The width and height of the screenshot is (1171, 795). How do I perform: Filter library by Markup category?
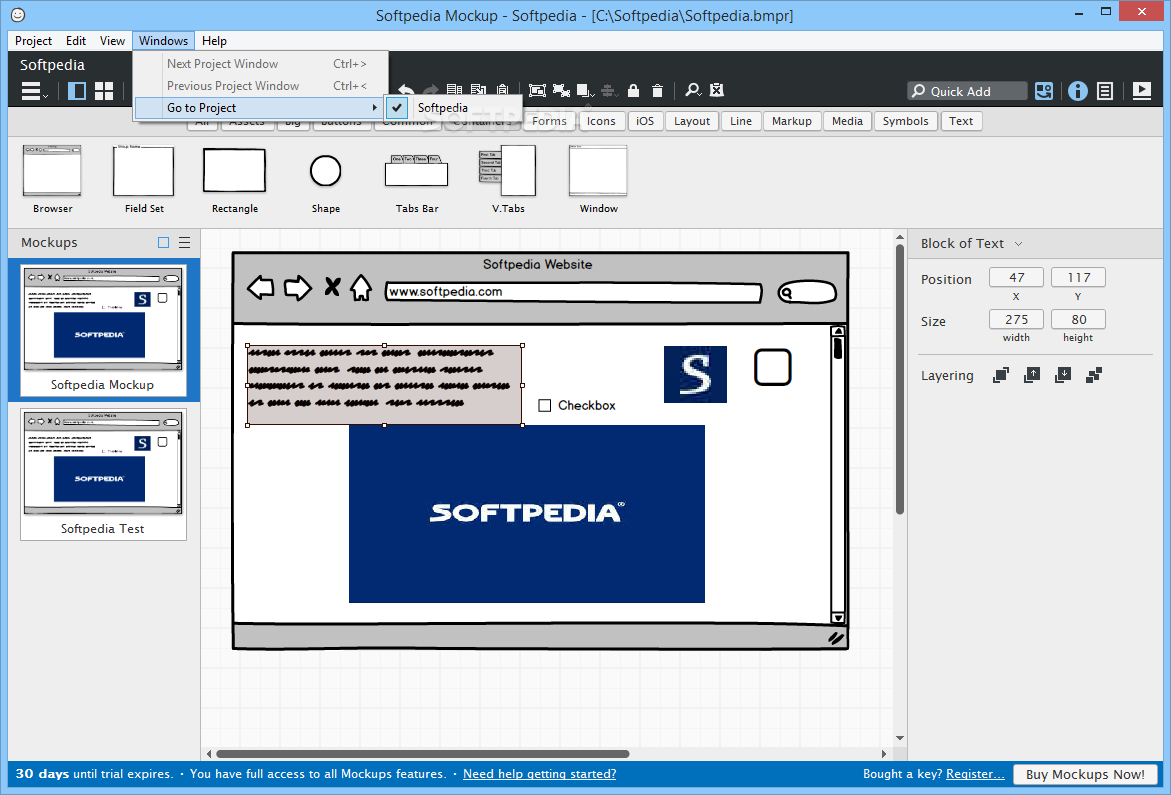tap(792, 121)
